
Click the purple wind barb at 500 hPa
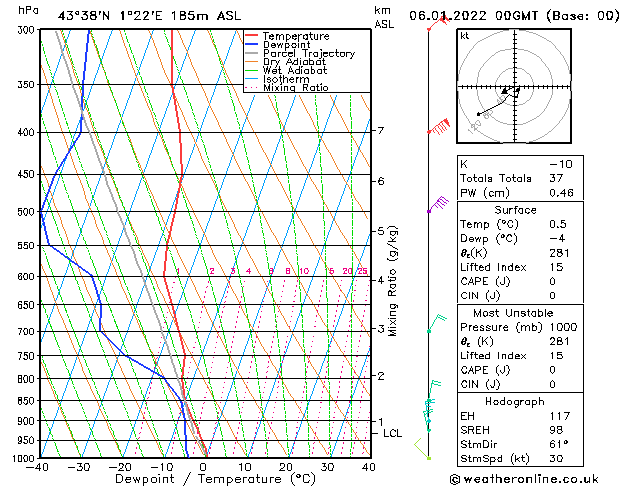click(x=437, y=206)
